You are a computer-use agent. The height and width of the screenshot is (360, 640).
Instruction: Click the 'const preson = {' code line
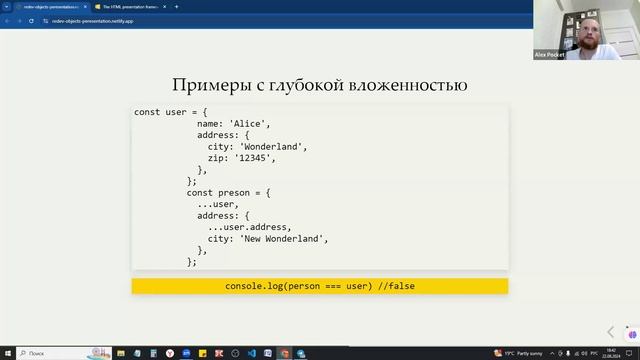(x=228, y=193)
